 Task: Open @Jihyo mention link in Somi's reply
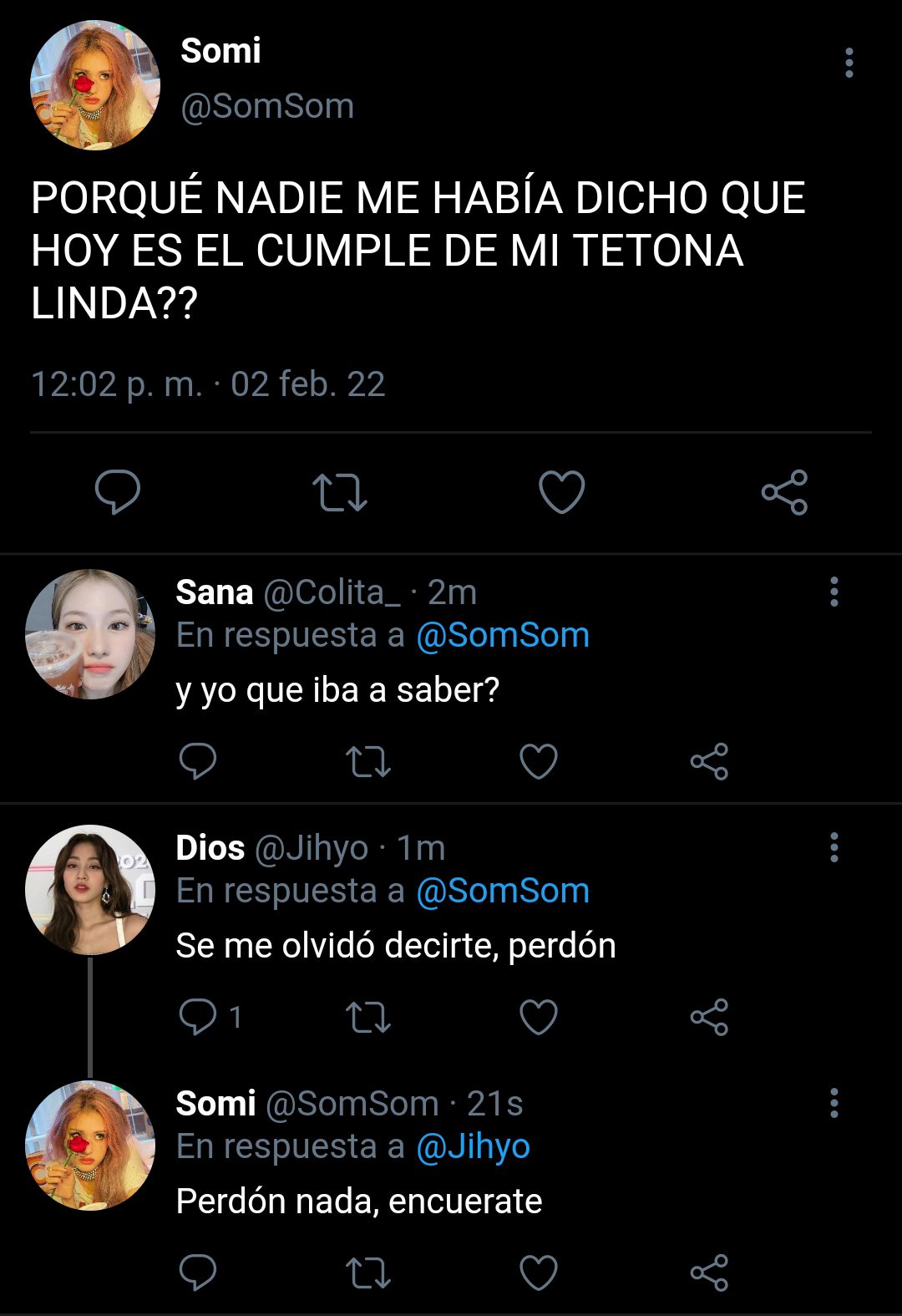pyautogui.click(x=473, y=1147)
